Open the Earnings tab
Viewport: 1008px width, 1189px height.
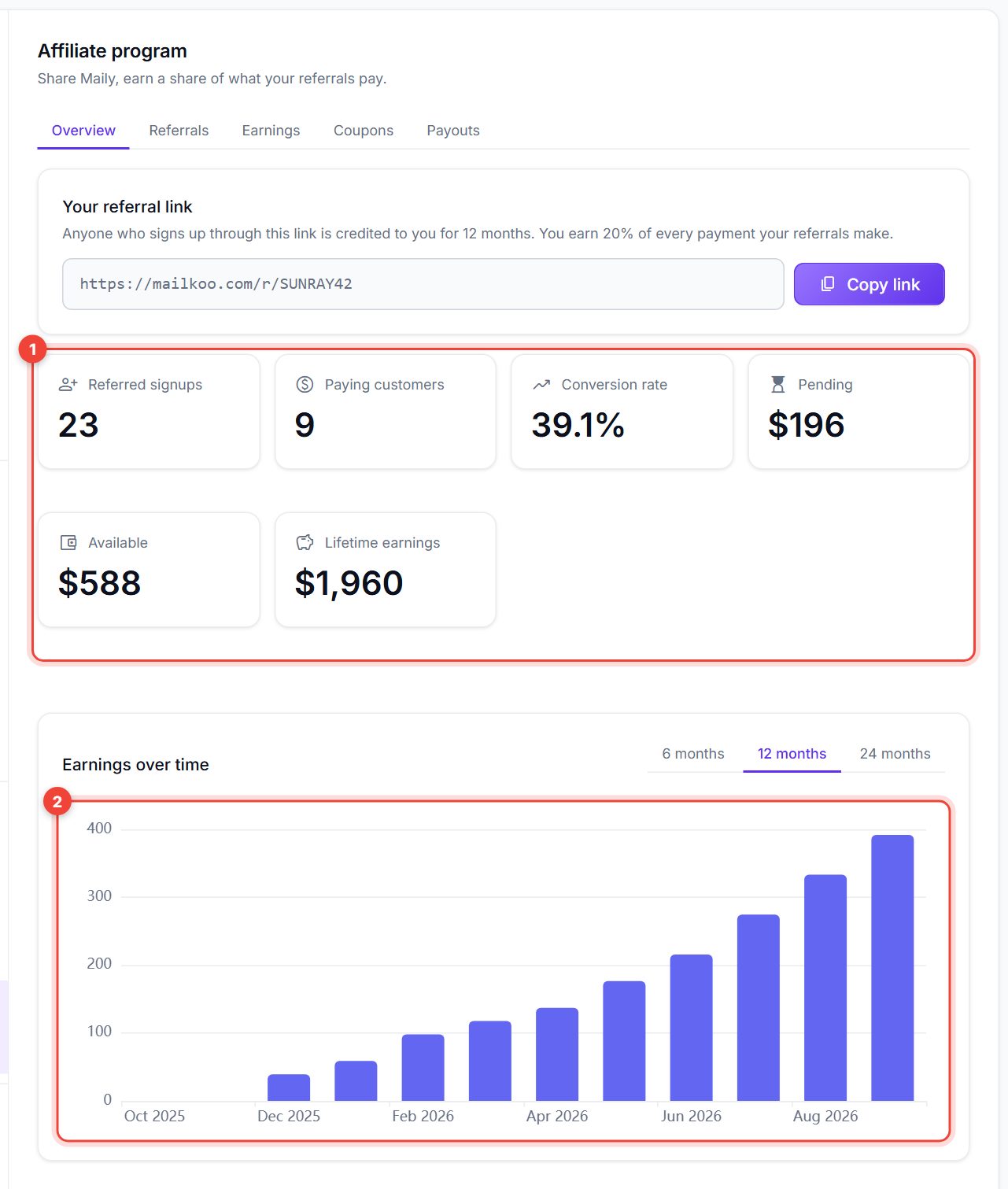pyautogui.click(x=271, y=131)
